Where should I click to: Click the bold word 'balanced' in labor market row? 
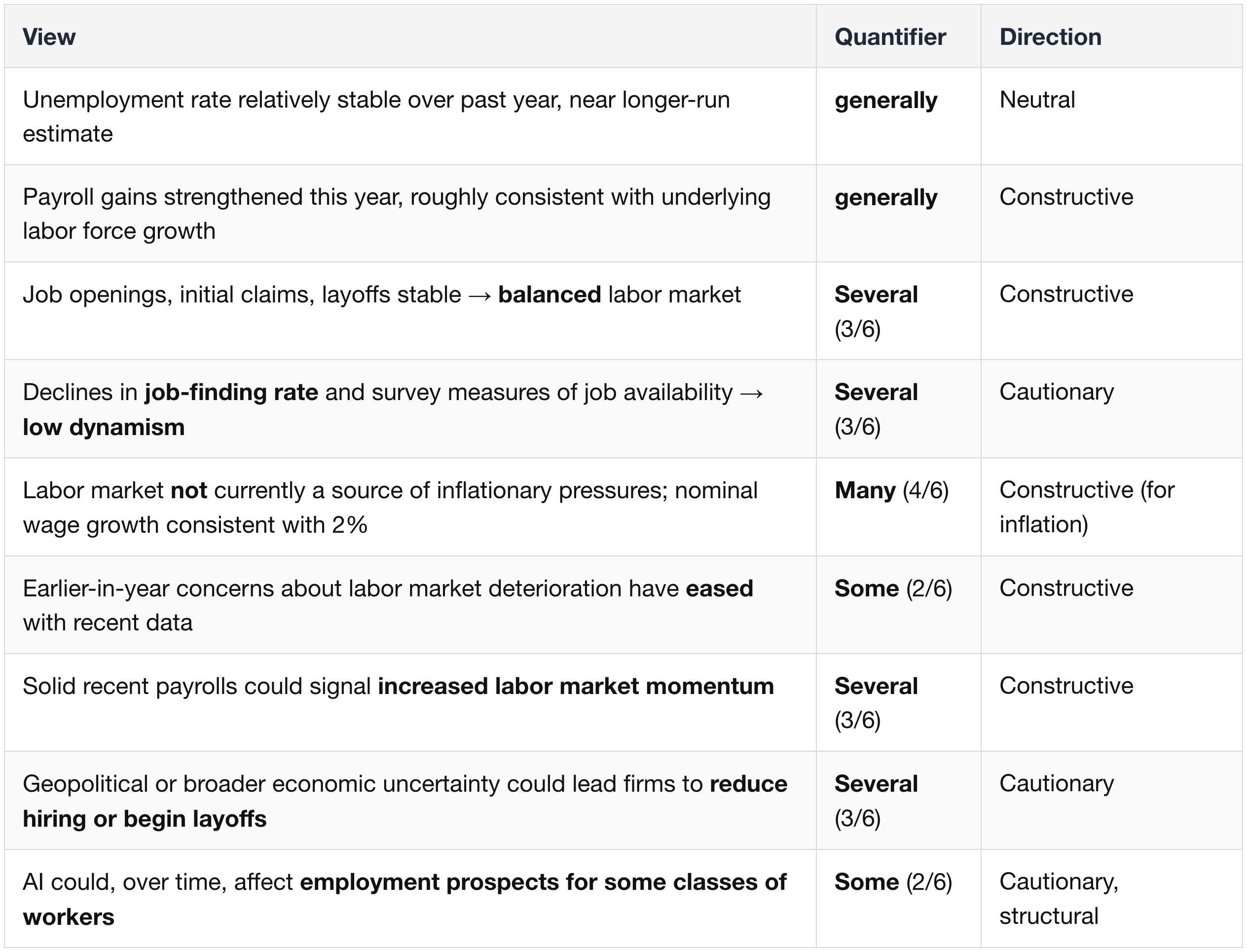[x=550, y=294]
